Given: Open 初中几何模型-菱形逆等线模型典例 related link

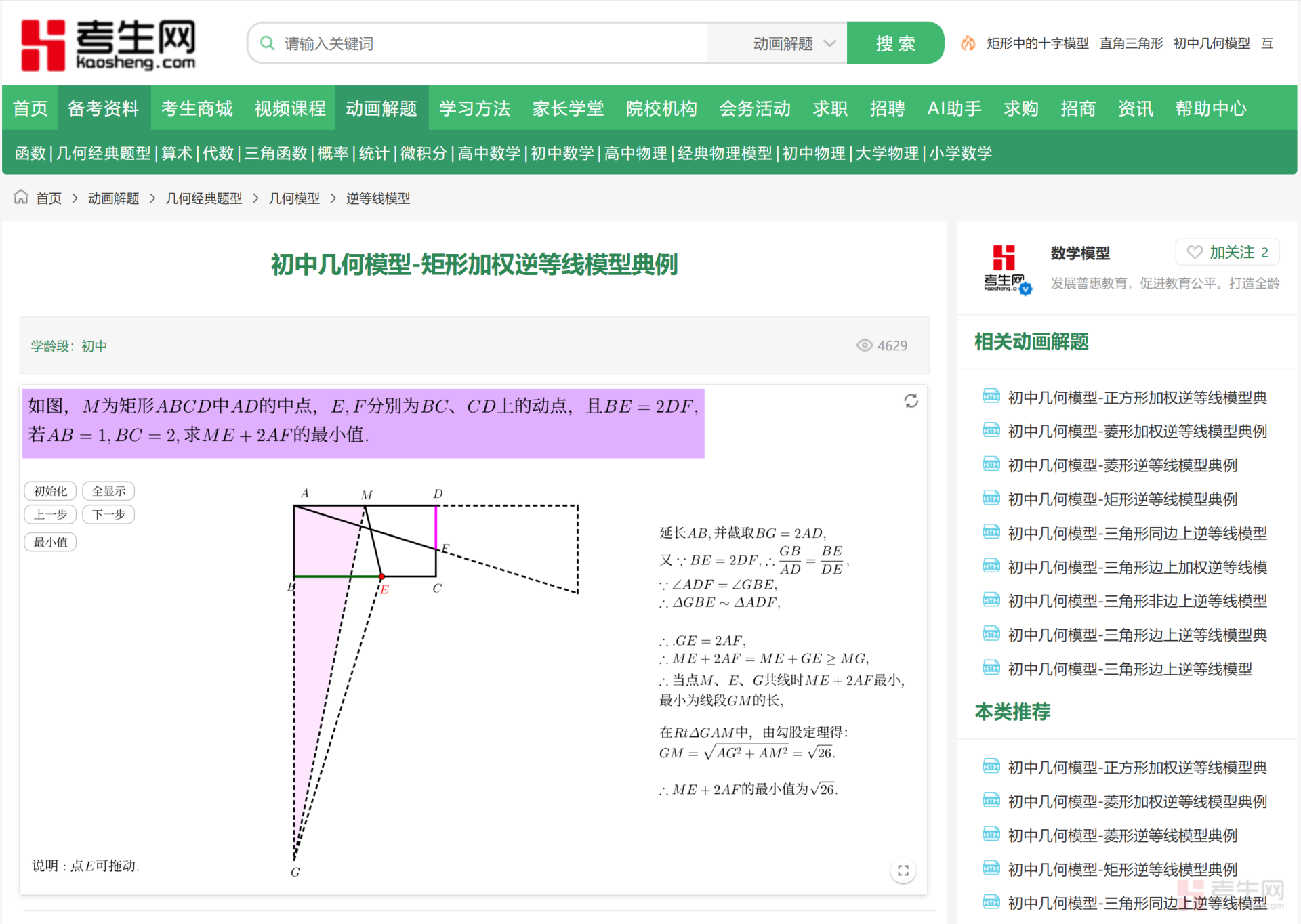Looking at the screenshot, I should pos(1122,465).
